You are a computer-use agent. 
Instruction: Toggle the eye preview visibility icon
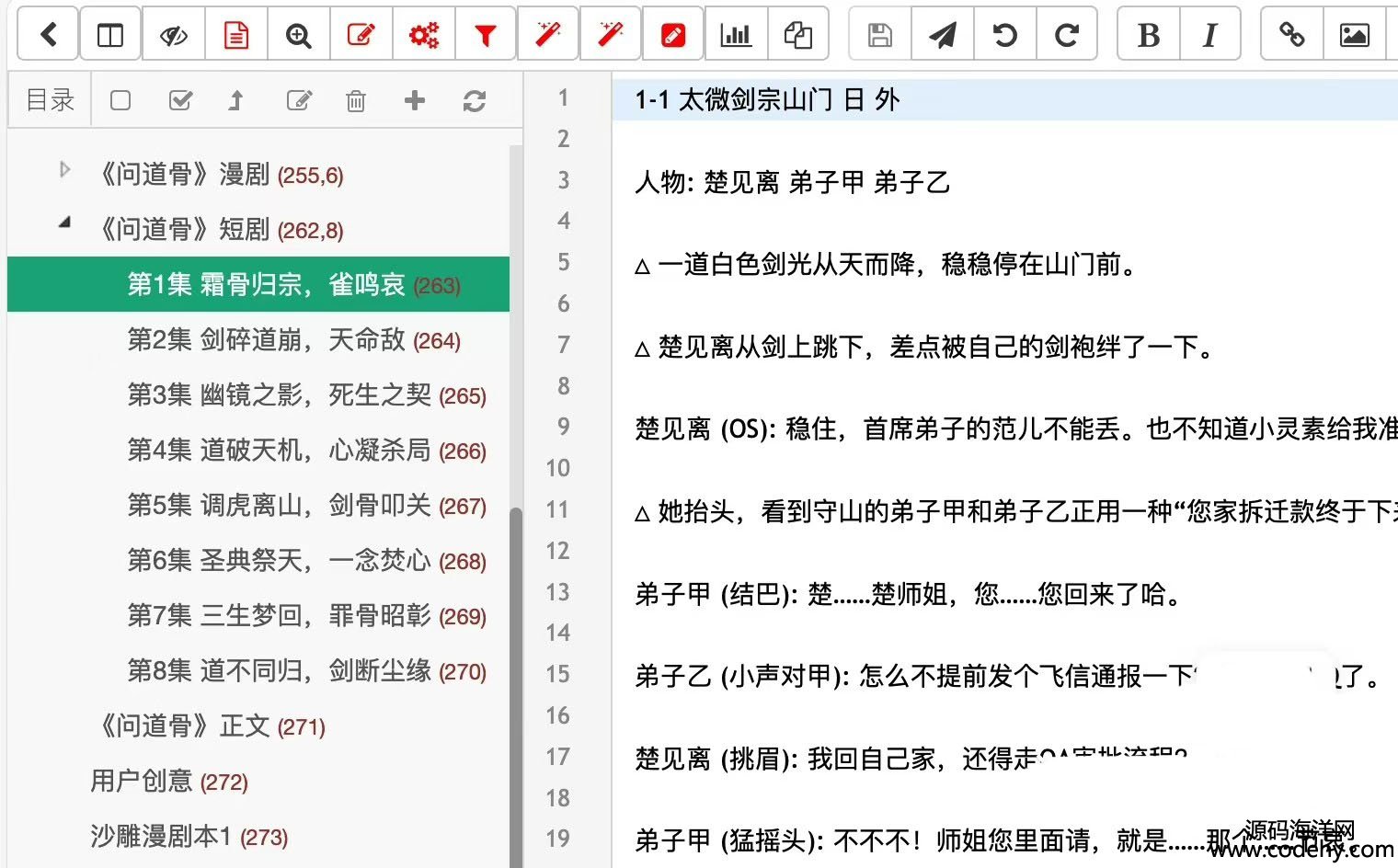coord(173,35)
